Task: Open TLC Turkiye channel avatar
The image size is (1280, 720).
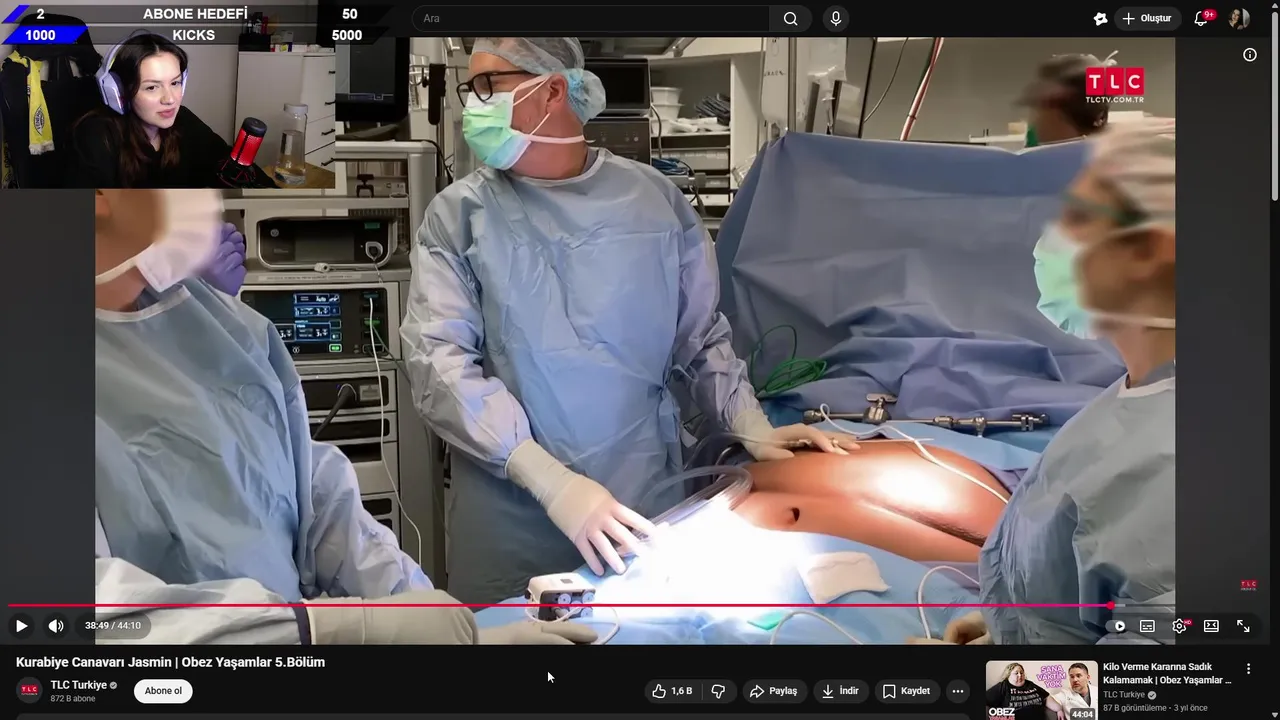Action: point(30,691)
